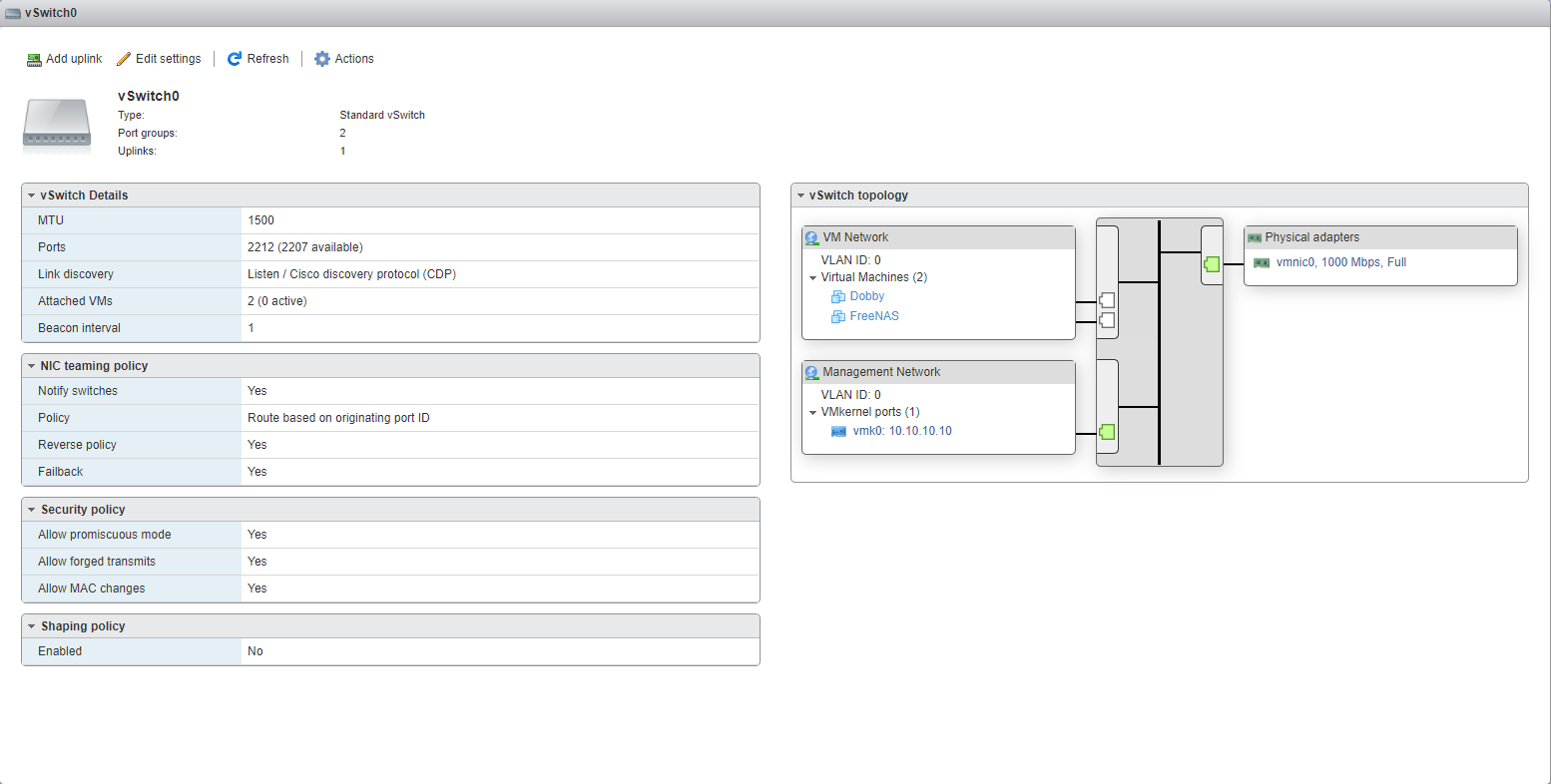Screen dimensions: 1551x784
Task: Collapse the NIC teaming policy section
Action: [32, 367]
